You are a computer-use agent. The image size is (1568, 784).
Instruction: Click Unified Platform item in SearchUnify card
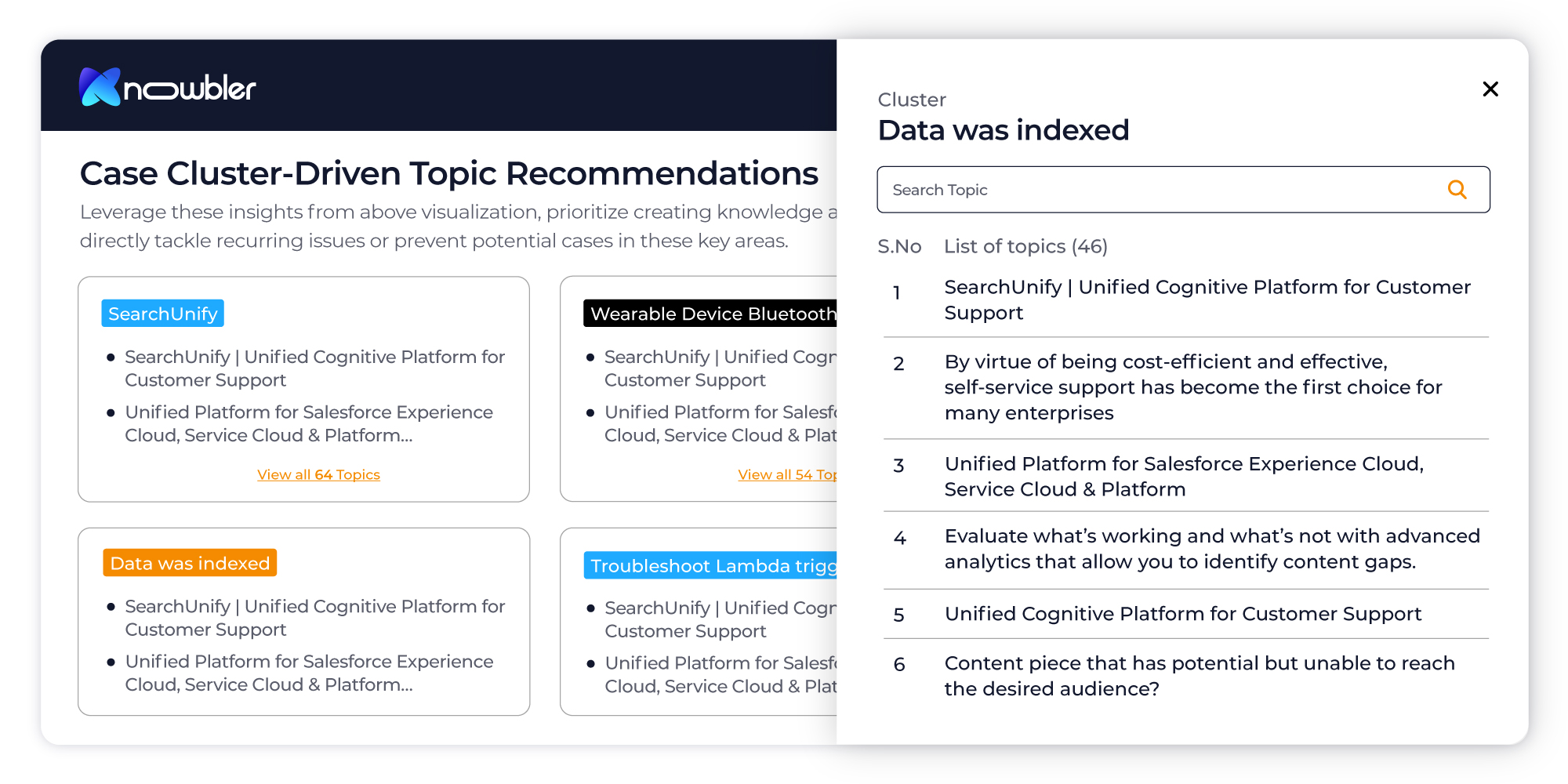pyautogui.click(x=309, y=423)
